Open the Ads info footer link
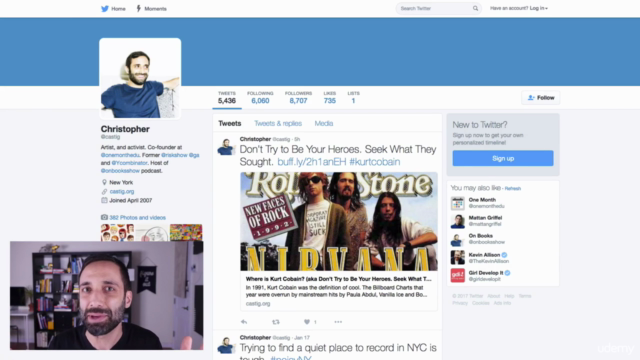640x360 pixels. pyautogui.click(x=502, y=303)
